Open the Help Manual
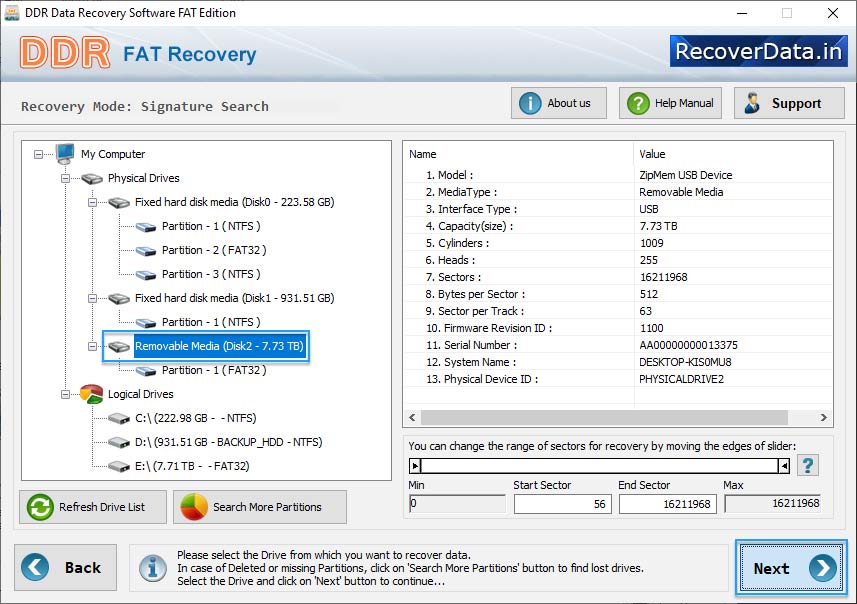857x604 pixels. click(x=670, y=103)
